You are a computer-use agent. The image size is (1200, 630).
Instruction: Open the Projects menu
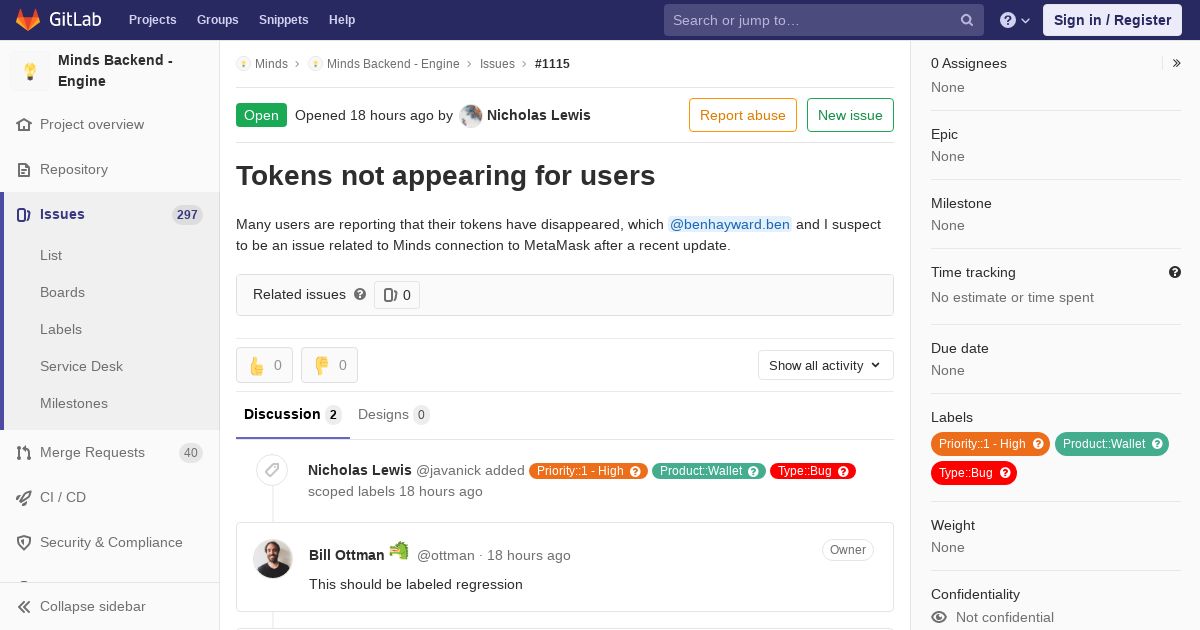pyautogui.click(x=153, y=20)
